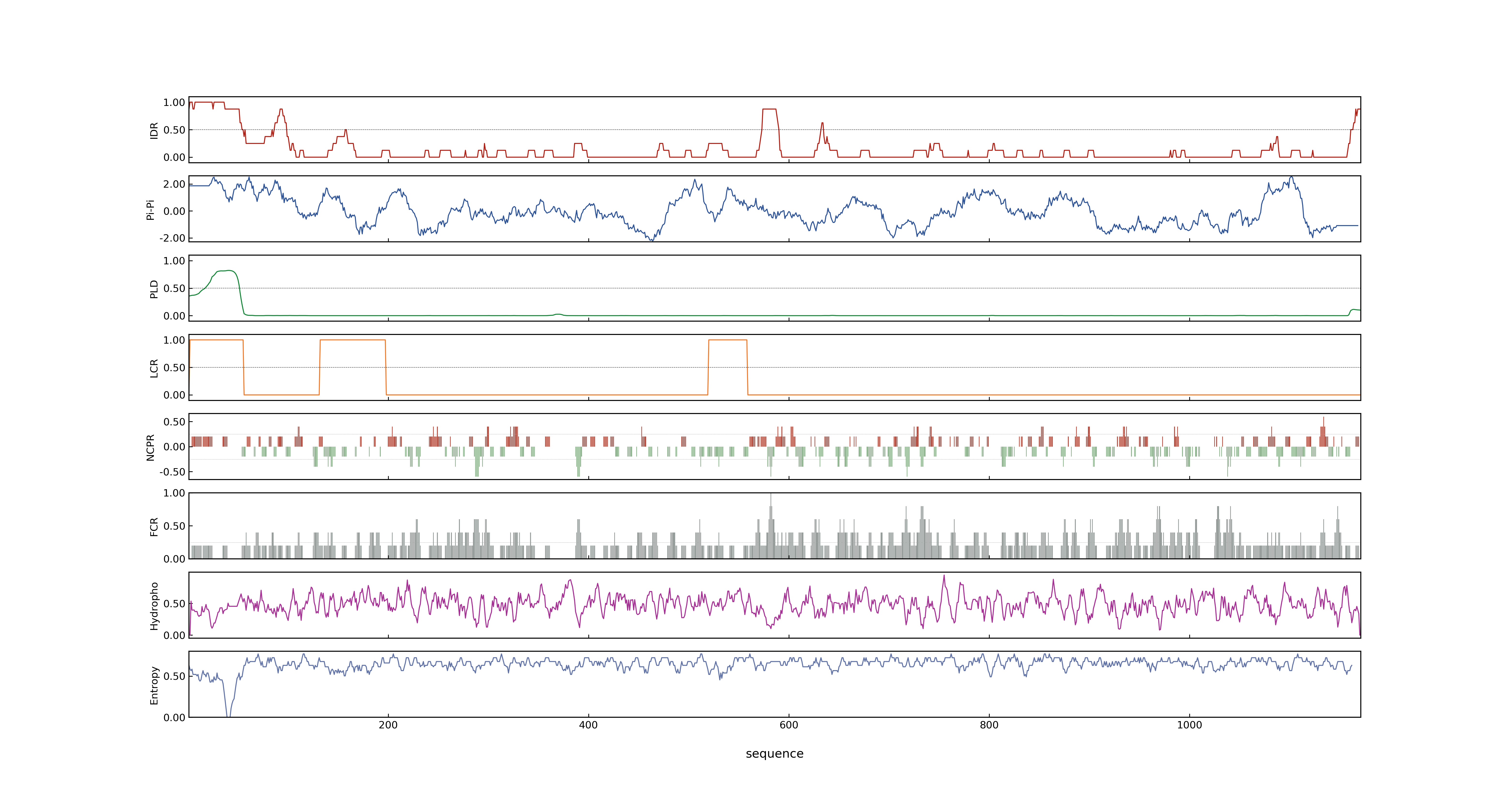Click the 1.00 tick of the IDR panel
The image size is (1512, 806).
pos(174,103)
